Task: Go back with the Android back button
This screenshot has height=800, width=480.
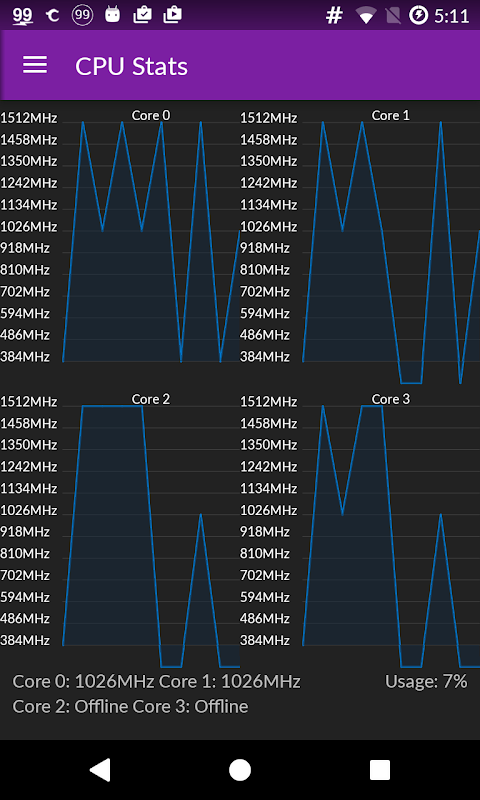Action: 100,770
